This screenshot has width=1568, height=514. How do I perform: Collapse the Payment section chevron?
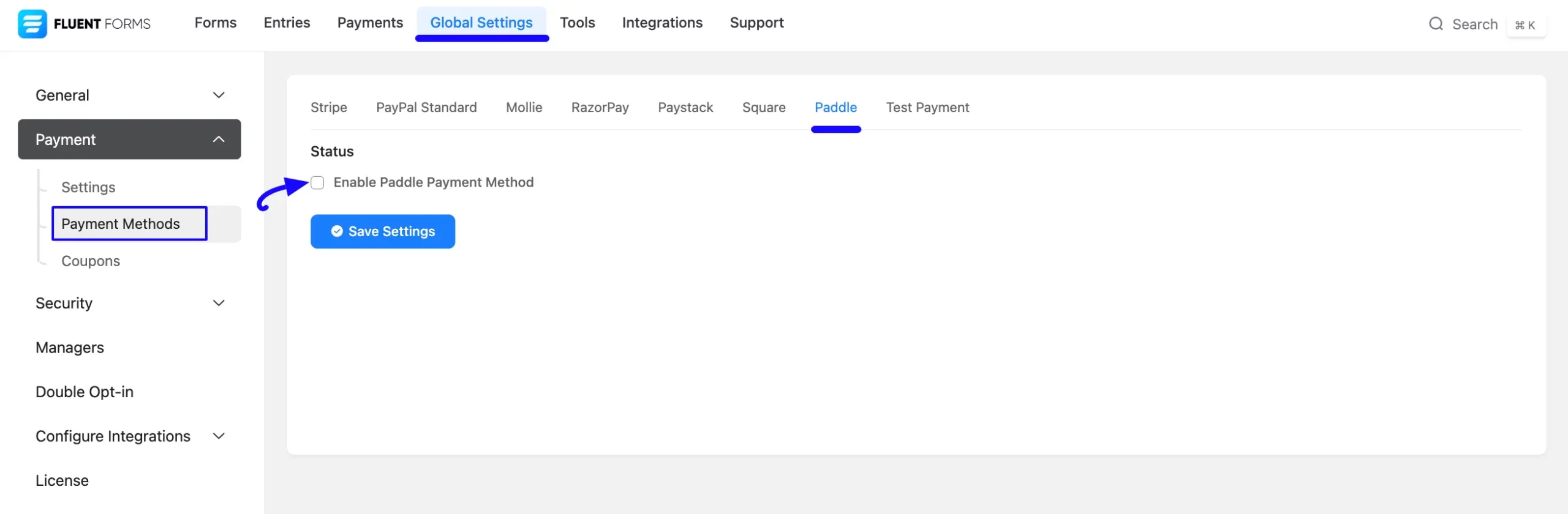tap(219, 140)
